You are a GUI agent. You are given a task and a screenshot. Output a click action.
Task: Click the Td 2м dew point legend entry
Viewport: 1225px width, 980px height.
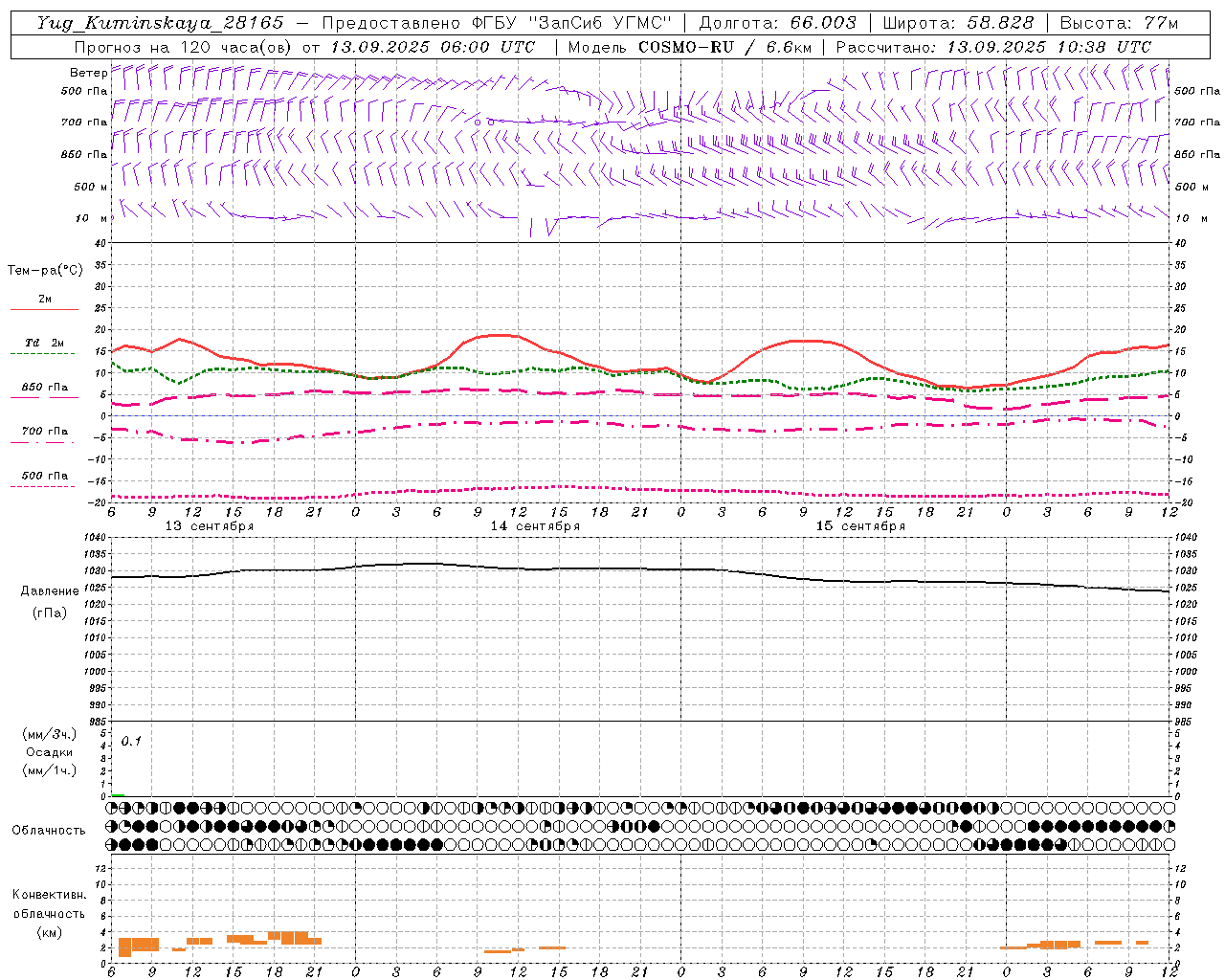[44, 343]
